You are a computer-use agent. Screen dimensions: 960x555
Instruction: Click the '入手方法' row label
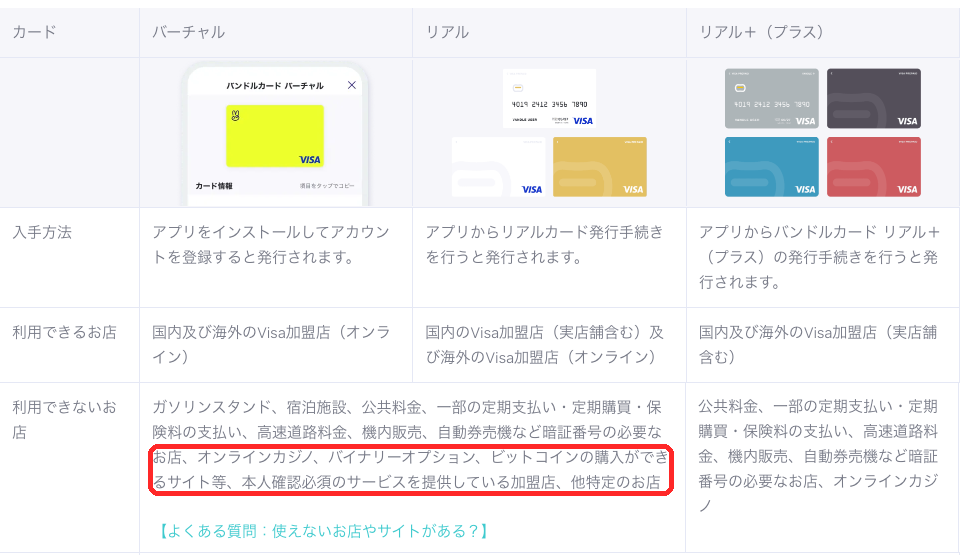(42, 232)
